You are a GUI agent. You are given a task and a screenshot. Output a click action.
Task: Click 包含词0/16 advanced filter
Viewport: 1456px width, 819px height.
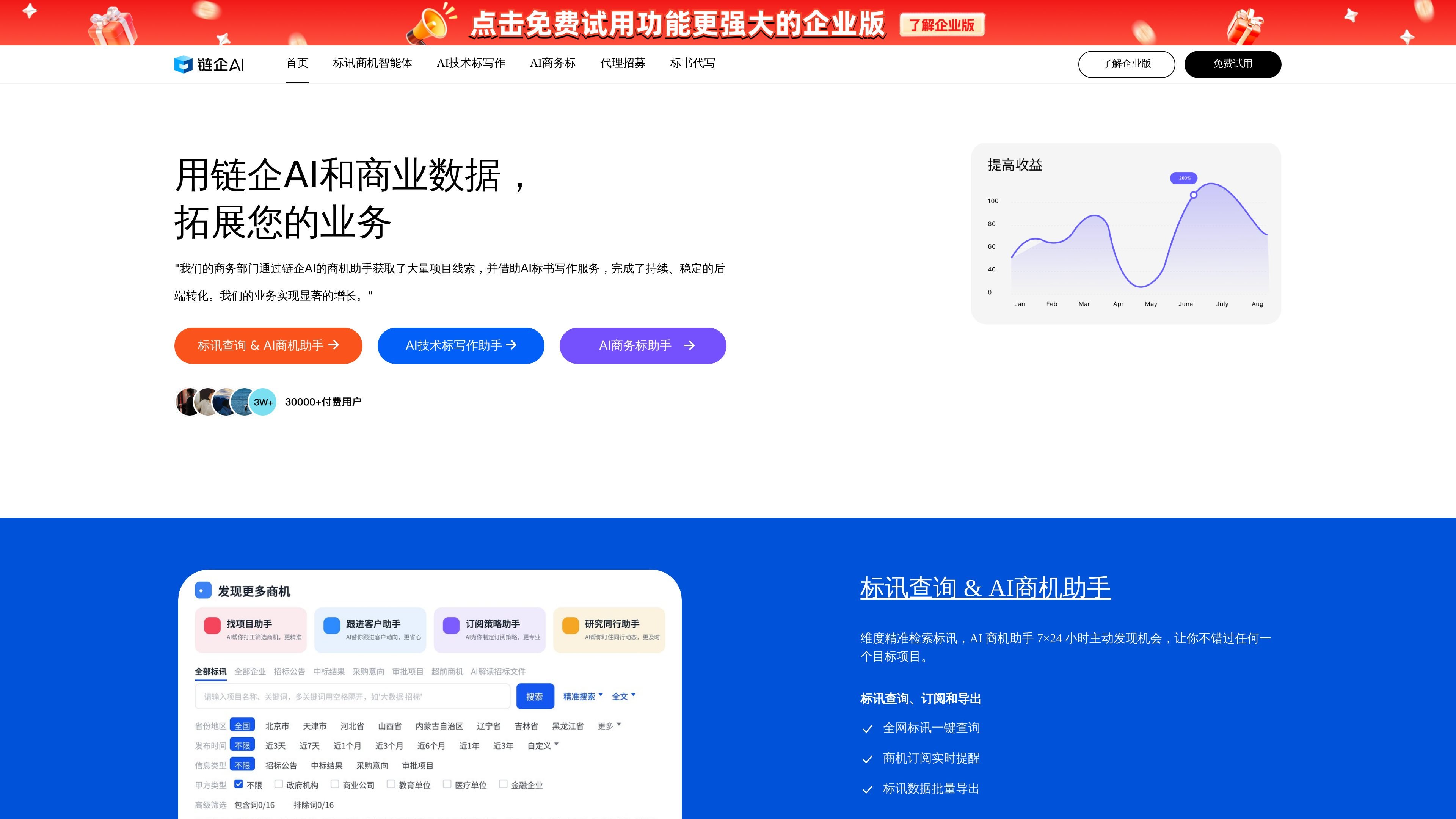pyautogui.click(x=254, y=805)
